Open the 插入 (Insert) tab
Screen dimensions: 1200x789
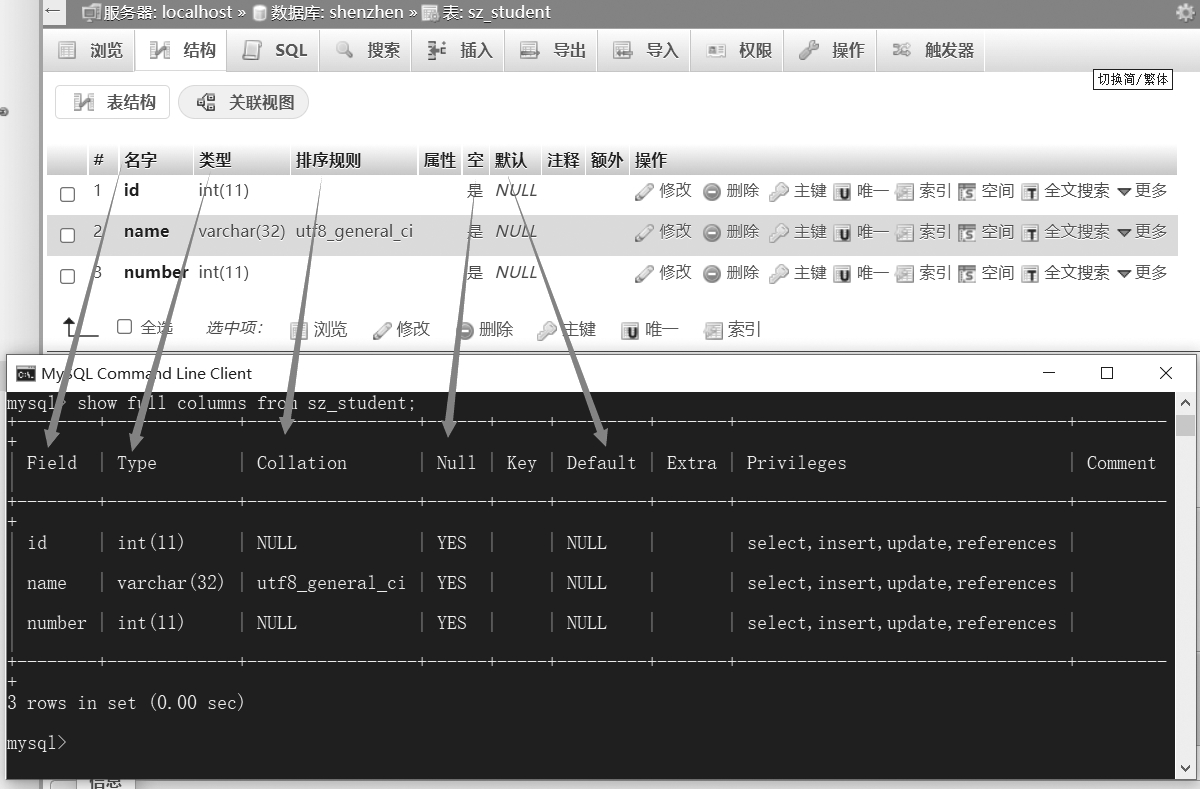pos(458,50)
